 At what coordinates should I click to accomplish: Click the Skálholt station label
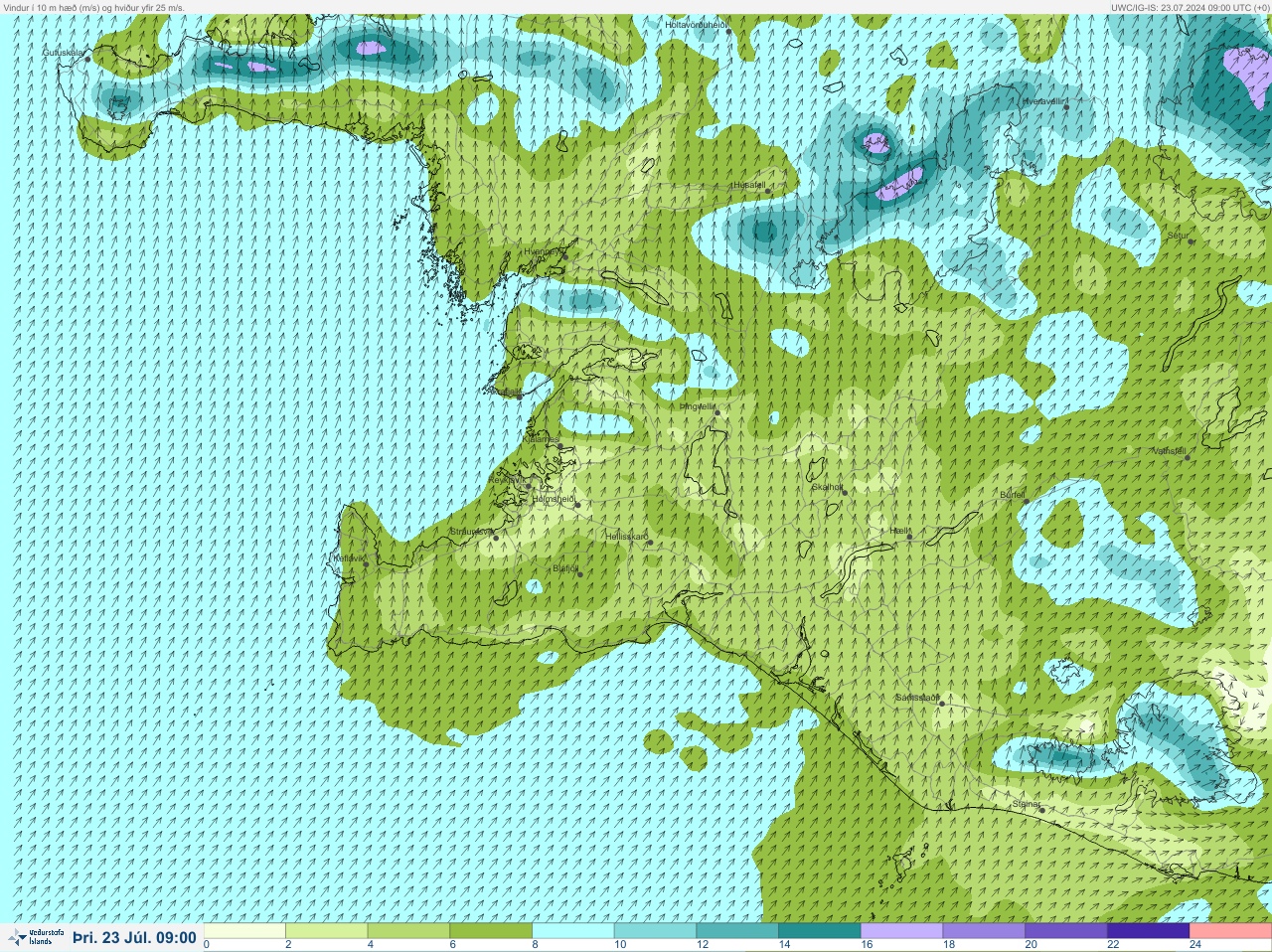[827, 487]
